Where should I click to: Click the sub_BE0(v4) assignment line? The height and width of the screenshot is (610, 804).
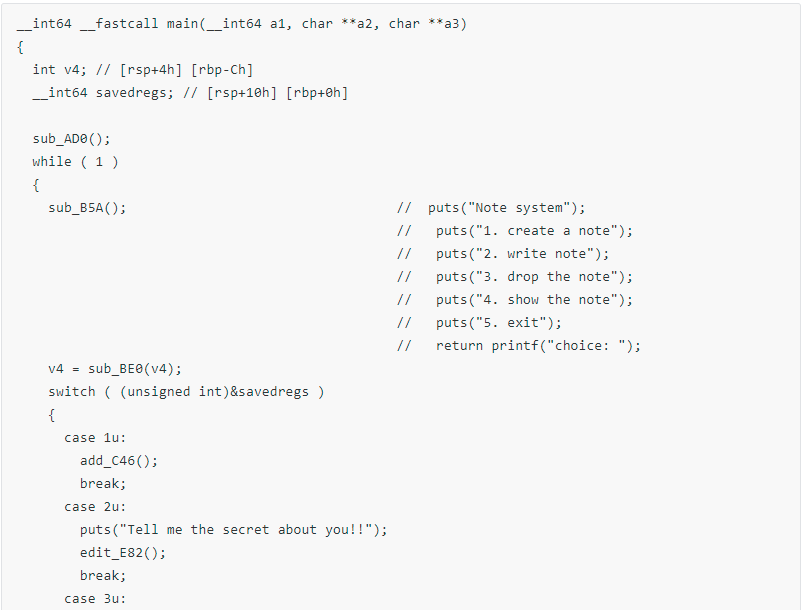115,369
